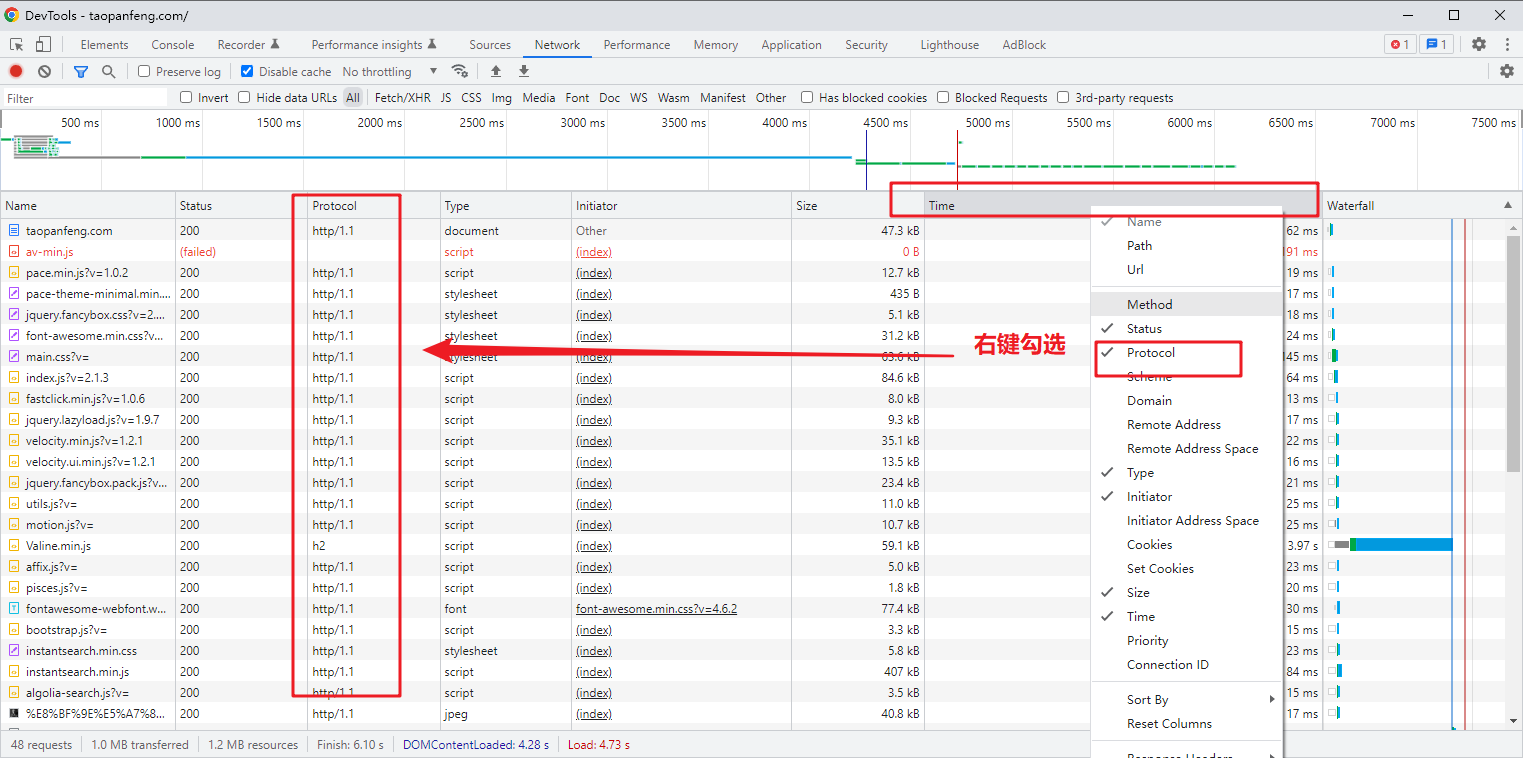This screenshot has width=1523, height=758.
Task: Click the Chrome logo in title bar
Action: tap(12, 15)
